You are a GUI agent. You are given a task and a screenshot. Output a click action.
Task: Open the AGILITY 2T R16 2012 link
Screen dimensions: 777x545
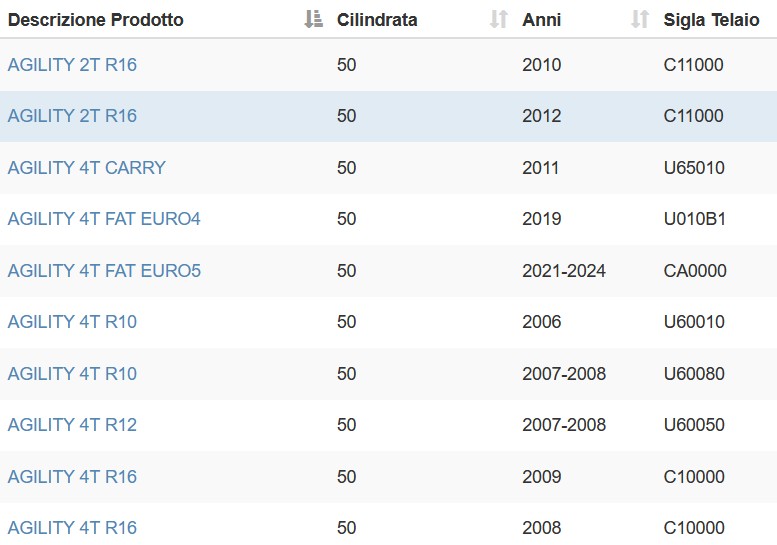72,116
